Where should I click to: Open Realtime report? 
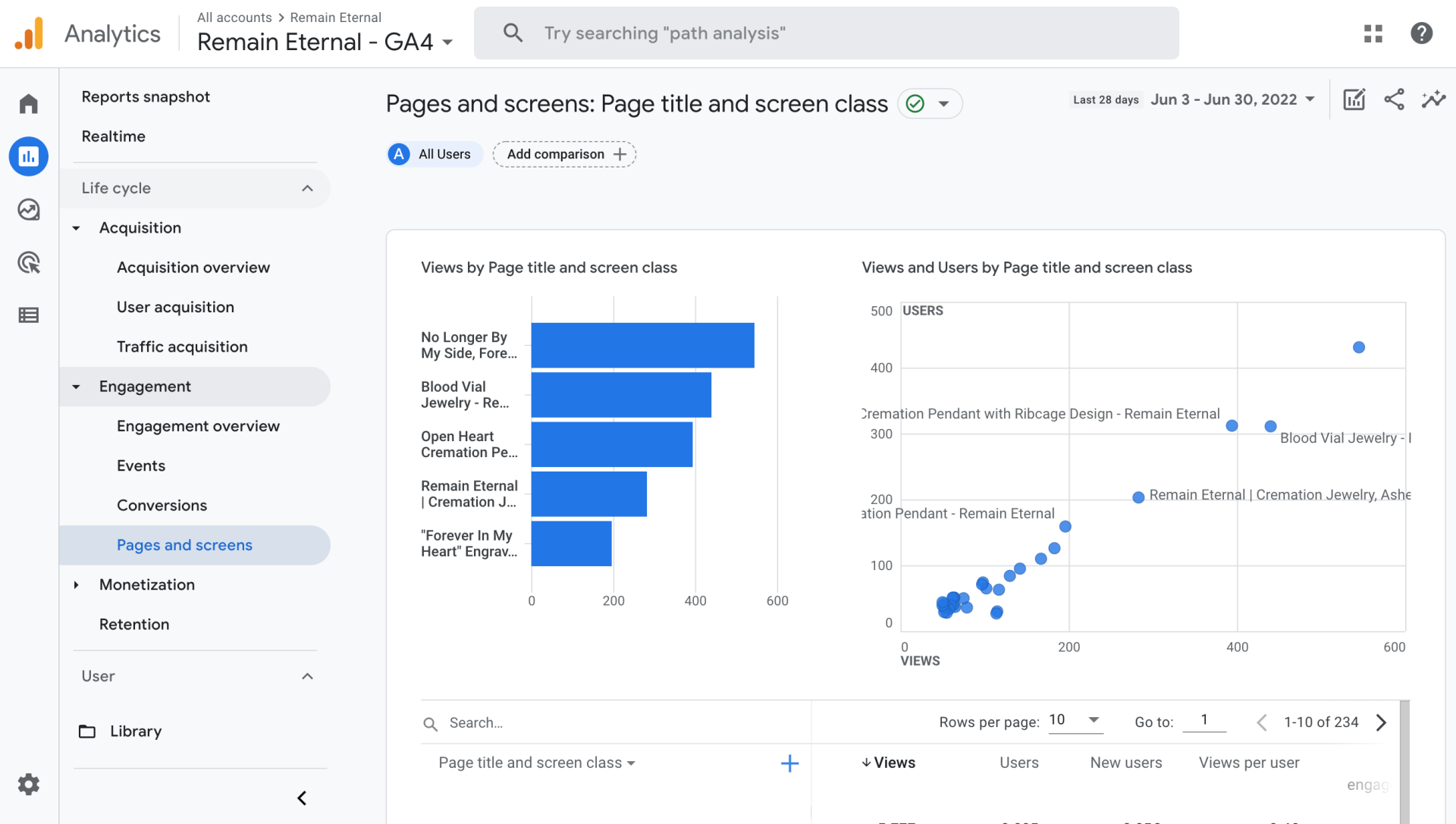tap(113, 136)
